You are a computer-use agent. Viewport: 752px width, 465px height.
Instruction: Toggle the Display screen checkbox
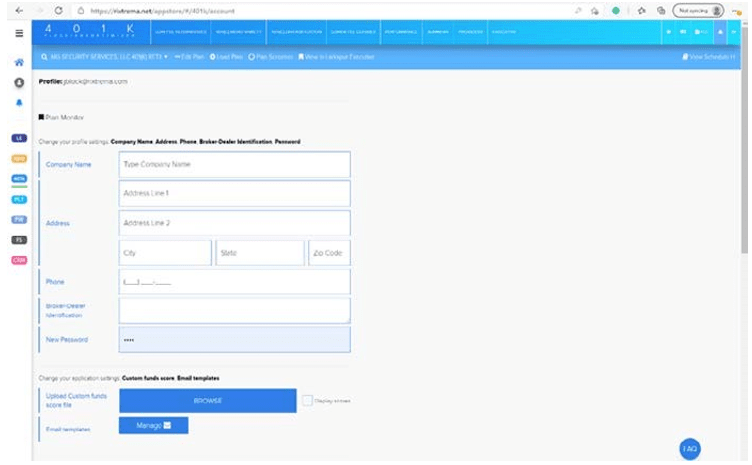click(x=308, y=401)
